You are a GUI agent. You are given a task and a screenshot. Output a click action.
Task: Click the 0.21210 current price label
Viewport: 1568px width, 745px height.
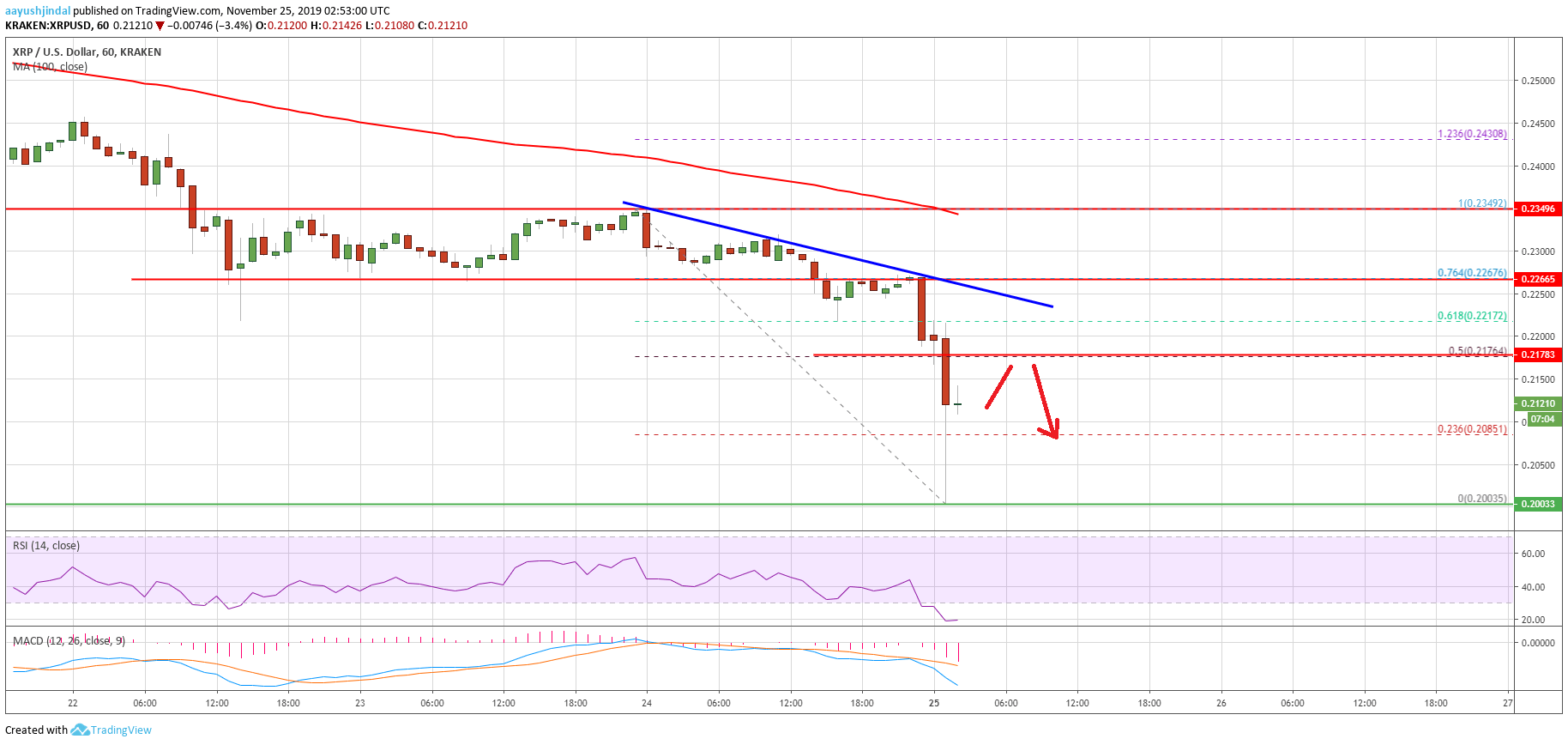(x=1537, y=403)
